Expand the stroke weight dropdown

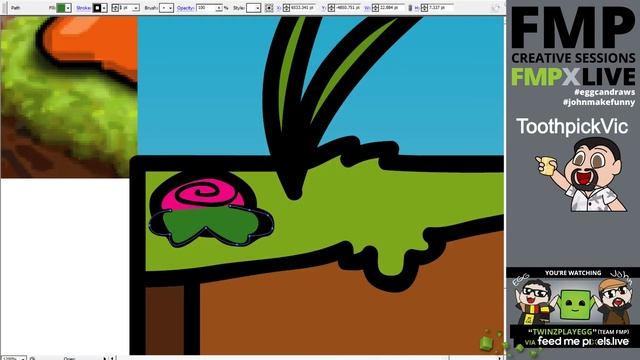[x=137, y=8]
